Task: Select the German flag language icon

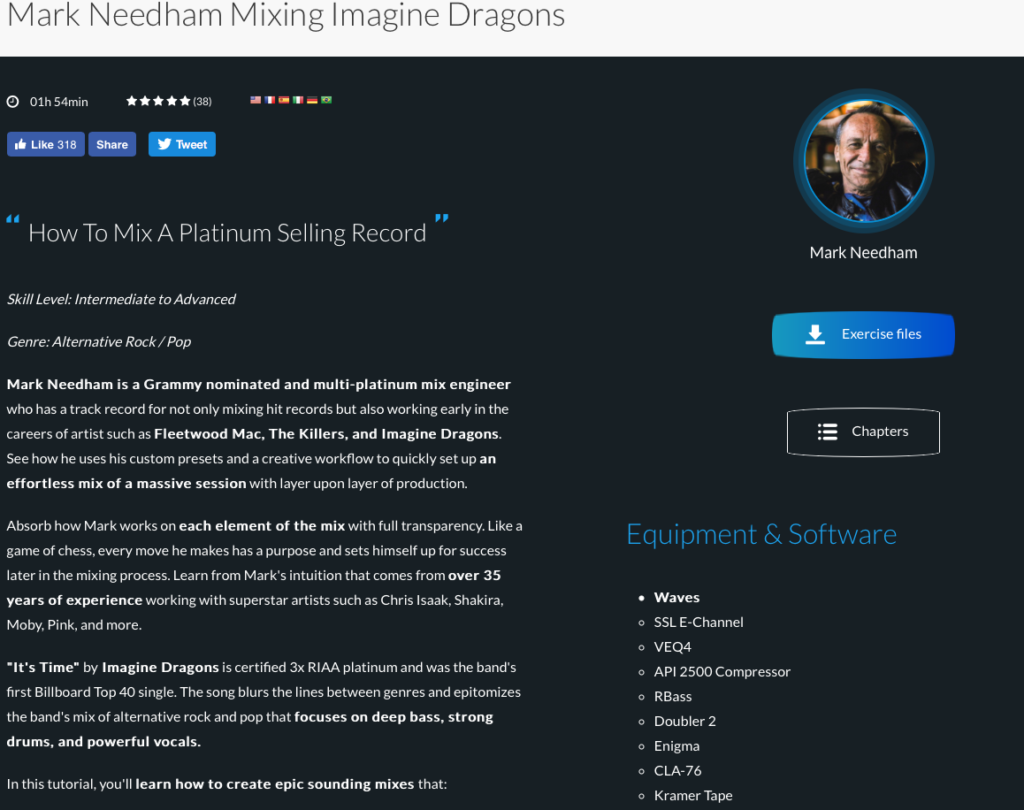Action: coord(312,100)
